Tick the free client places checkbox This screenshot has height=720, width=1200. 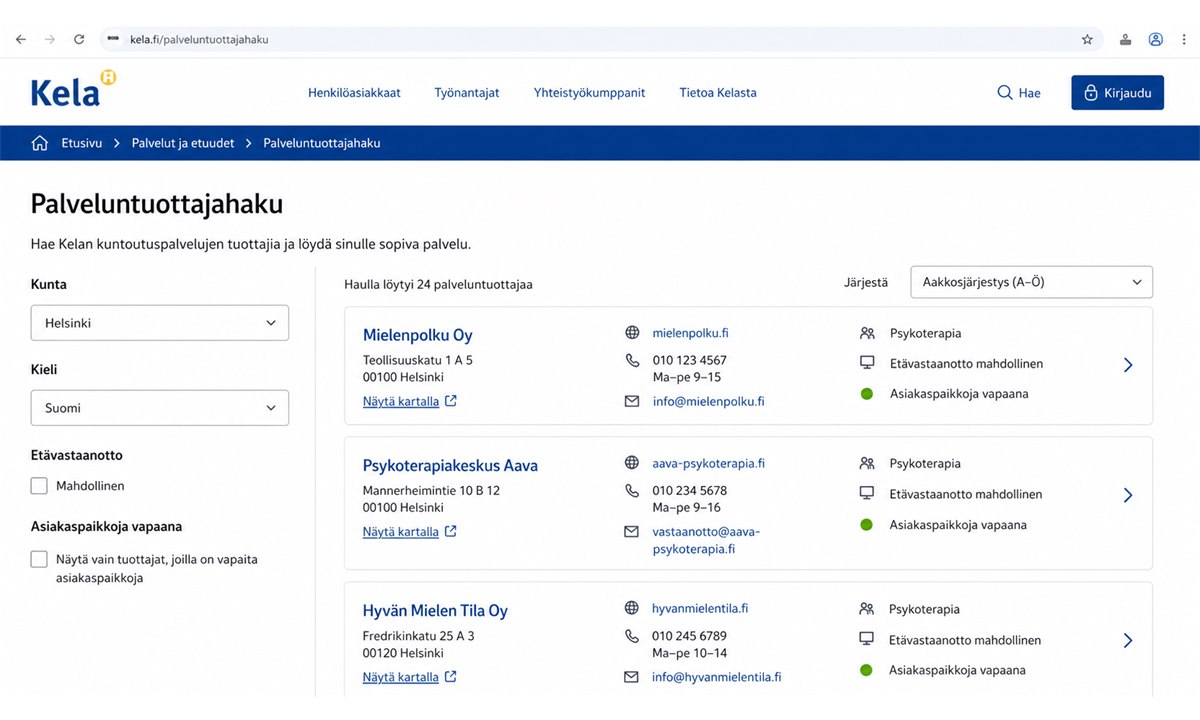tap(39, 559)
